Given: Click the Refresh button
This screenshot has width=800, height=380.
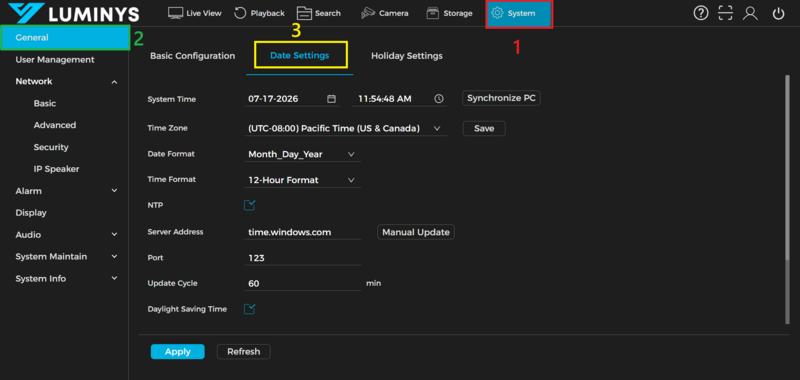Looking at the screenshot, I should coord(243,351).
